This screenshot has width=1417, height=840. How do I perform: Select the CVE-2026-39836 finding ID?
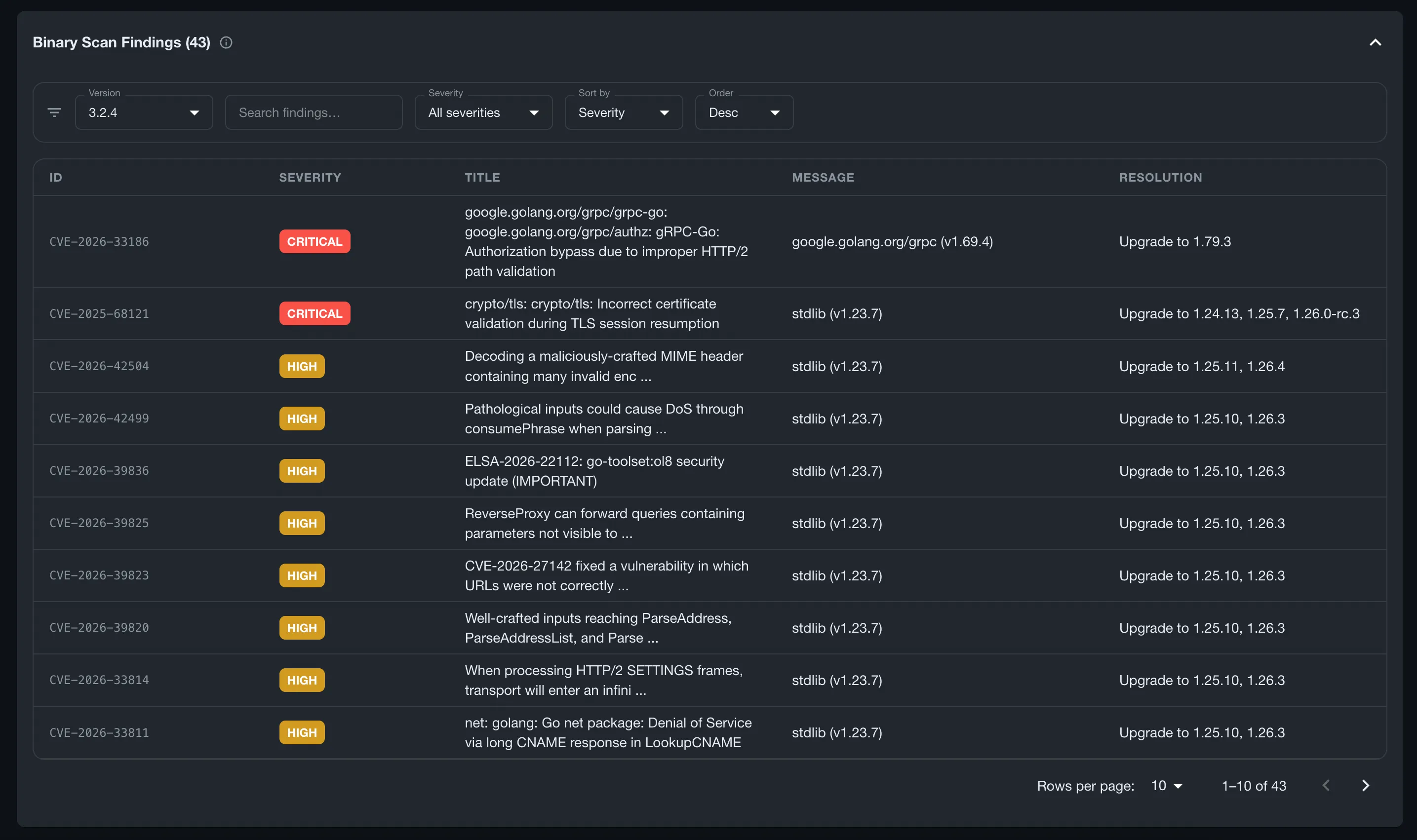(99, 471)
